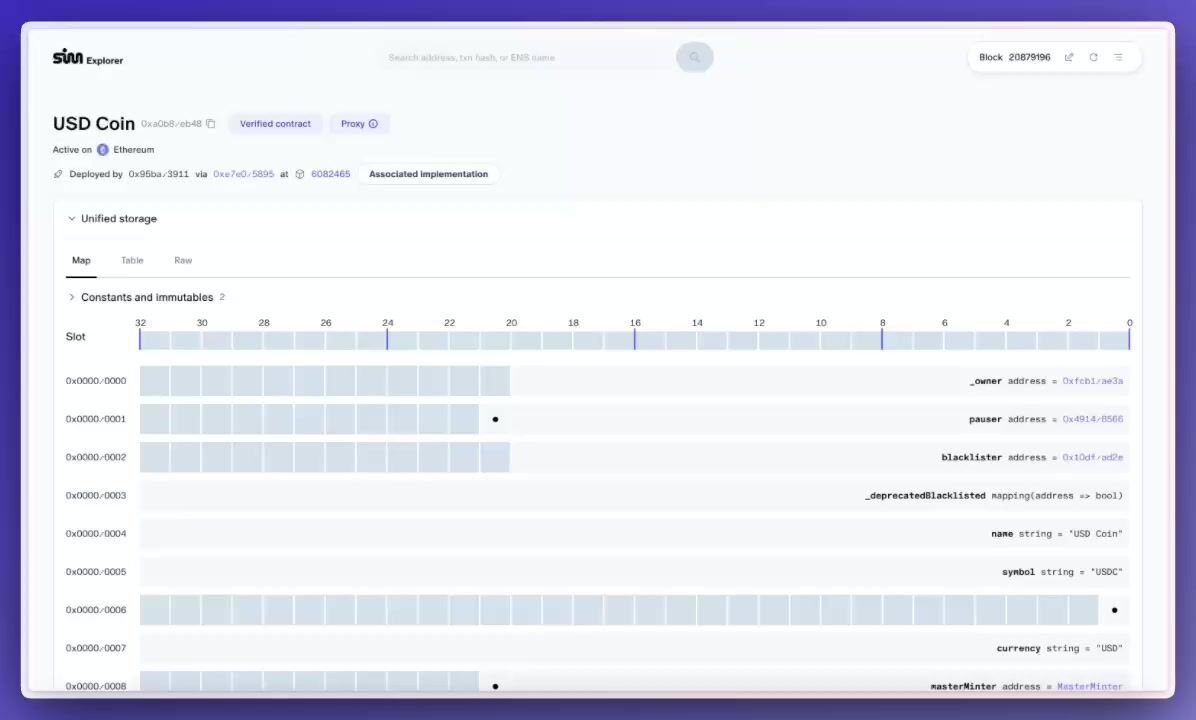Click the name string 'USD Coin' value

point(1095,533)
